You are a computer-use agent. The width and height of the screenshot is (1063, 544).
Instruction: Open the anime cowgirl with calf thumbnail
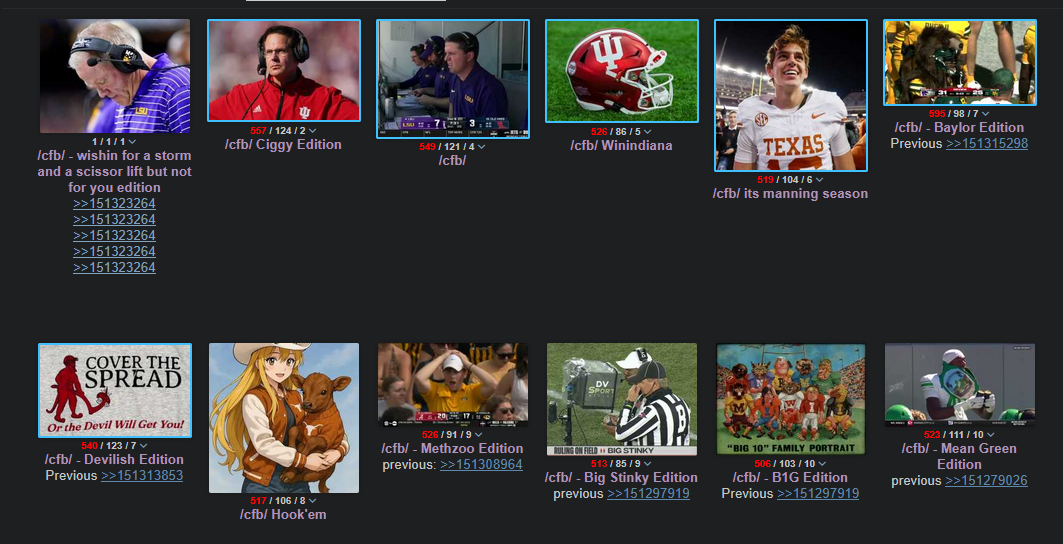284,418
